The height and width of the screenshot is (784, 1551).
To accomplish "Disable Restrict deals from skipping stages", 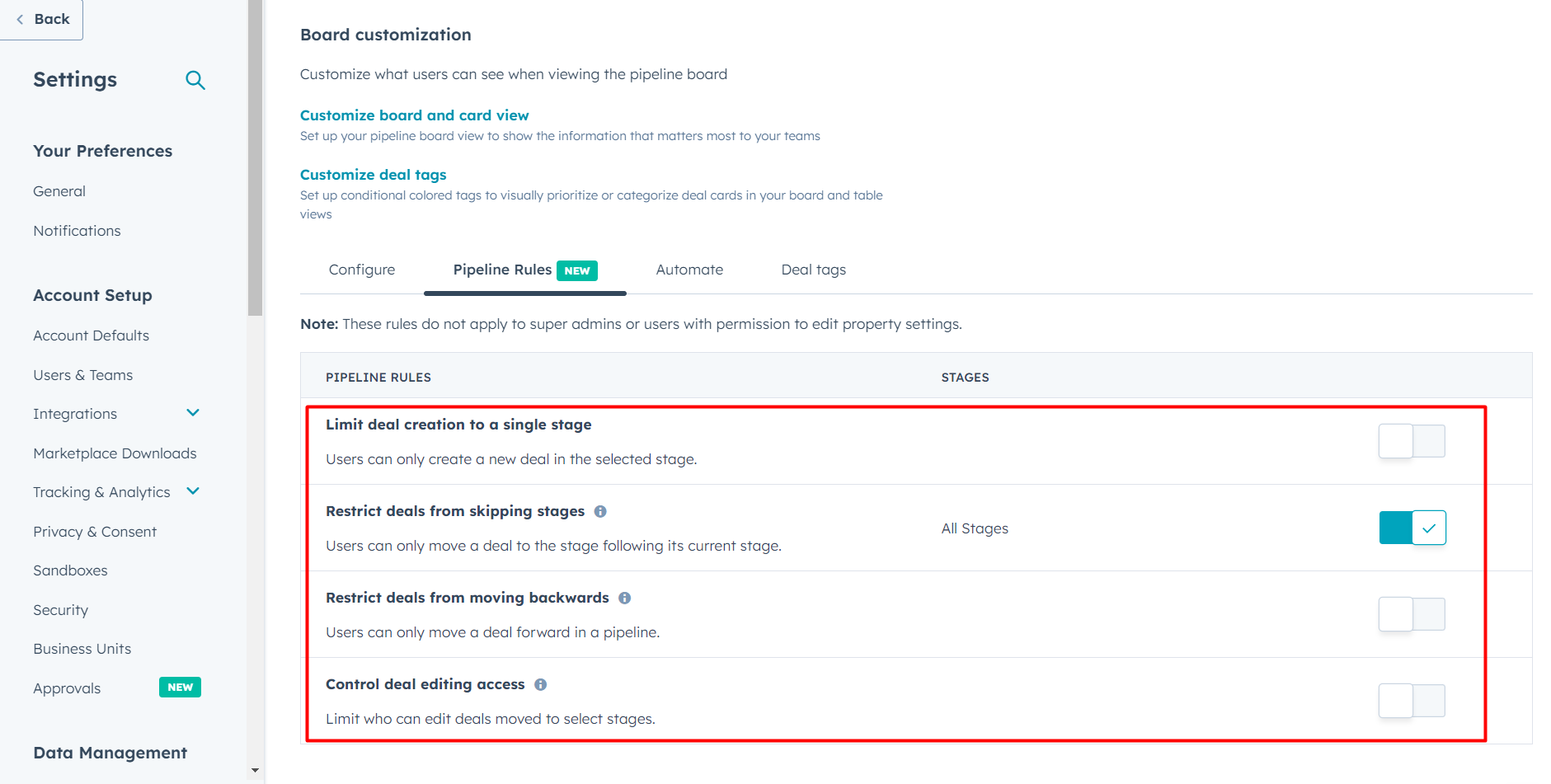I will pos(1412,528).
